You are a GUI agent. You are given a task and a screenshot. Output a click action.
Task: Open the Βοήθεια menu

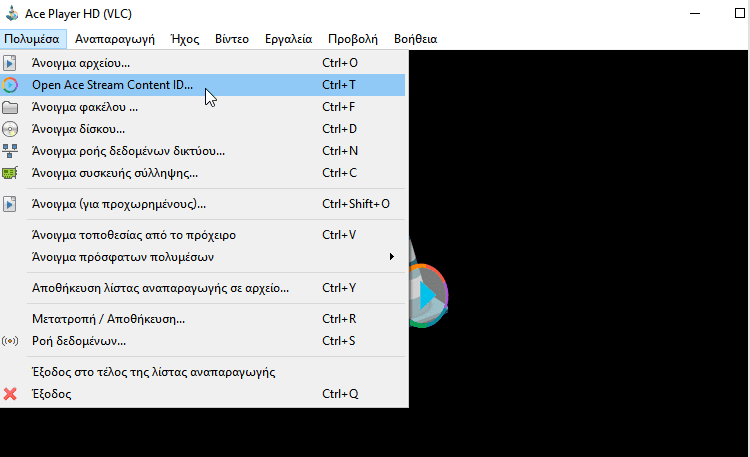coord(415,39)
